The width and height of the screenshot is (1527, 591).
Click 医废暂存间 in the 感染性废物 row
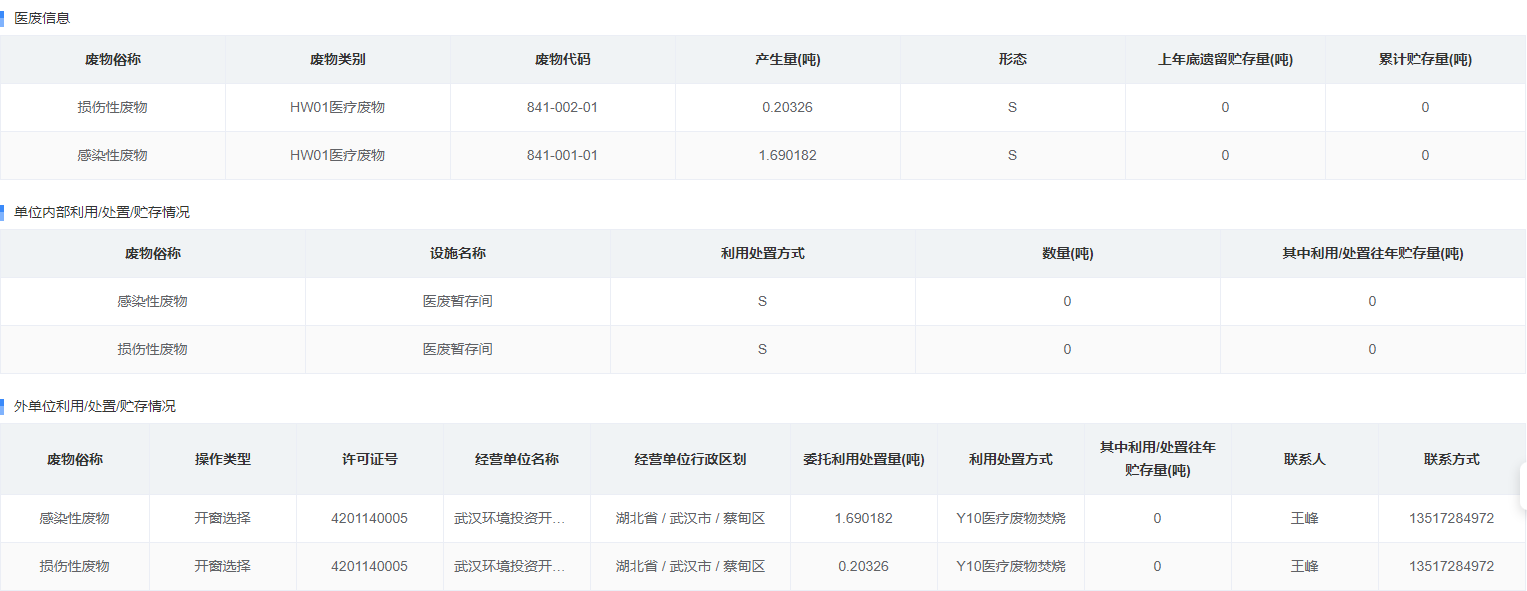(x=458, y=301)
